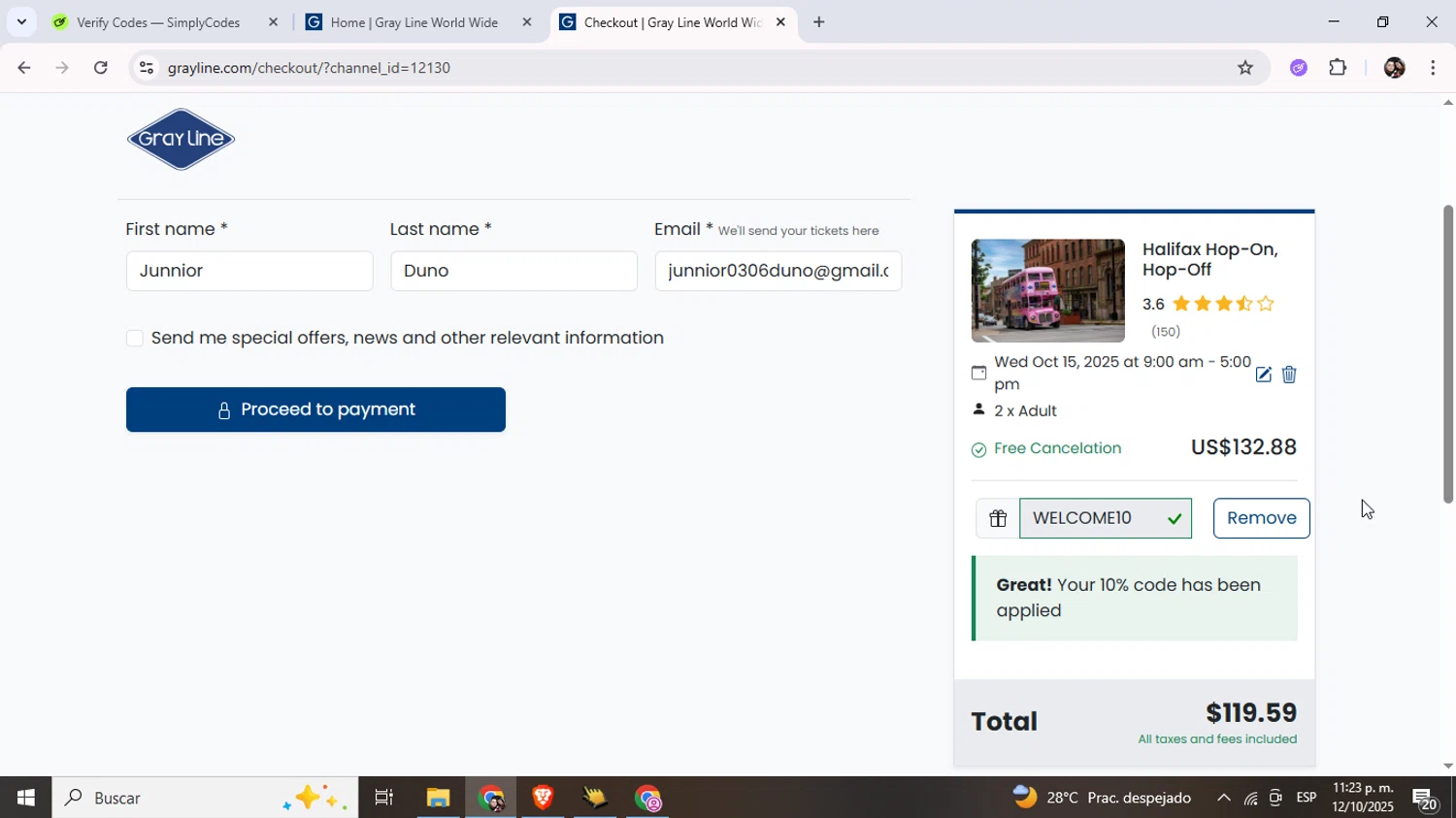The image size is (1456, 818).
Task: Edit the tour booking with pencil icon
Action: pyautogui.click(x=1263, y=375)
